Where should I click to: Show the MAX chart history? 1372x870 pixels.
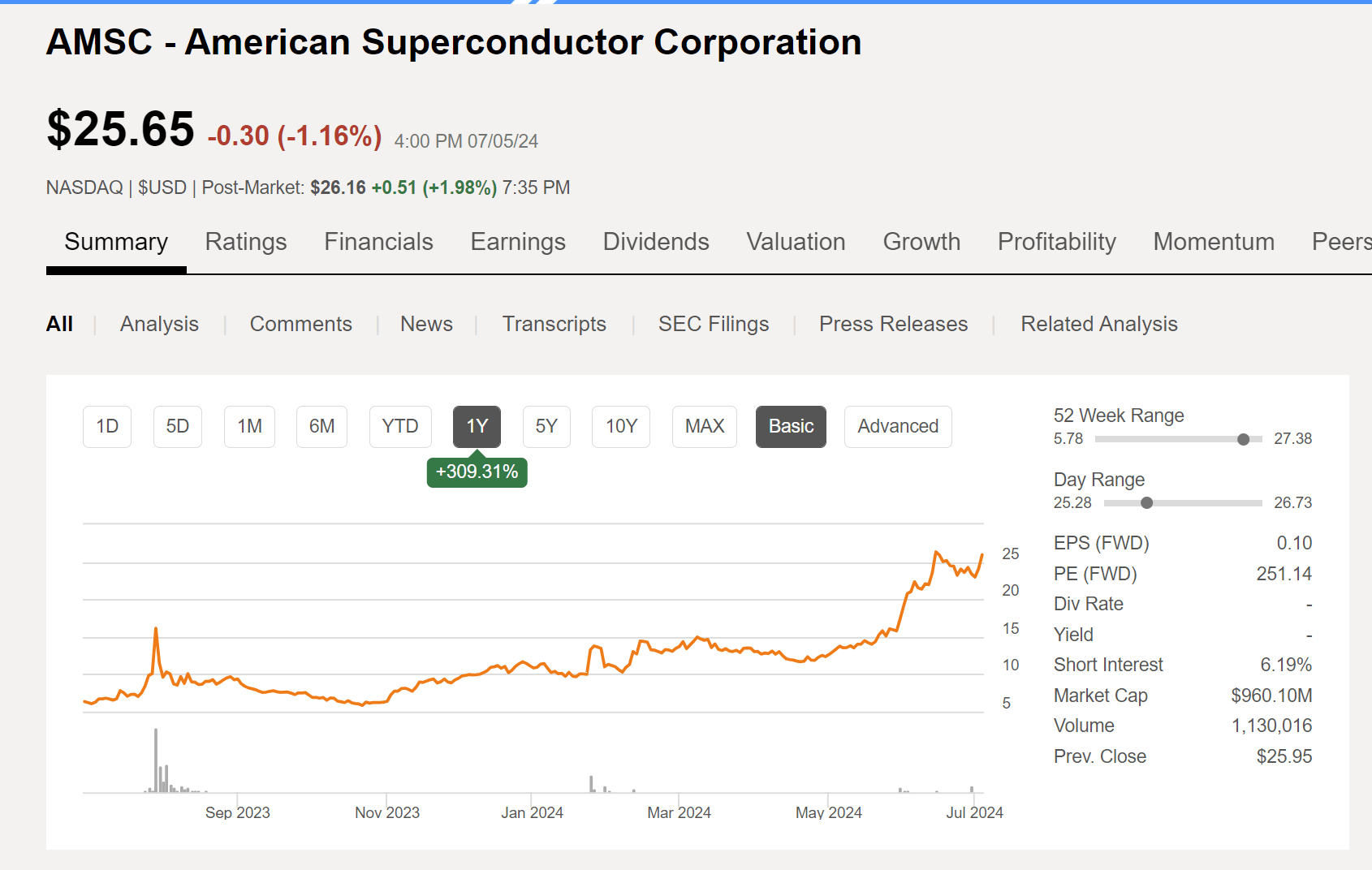704,426
